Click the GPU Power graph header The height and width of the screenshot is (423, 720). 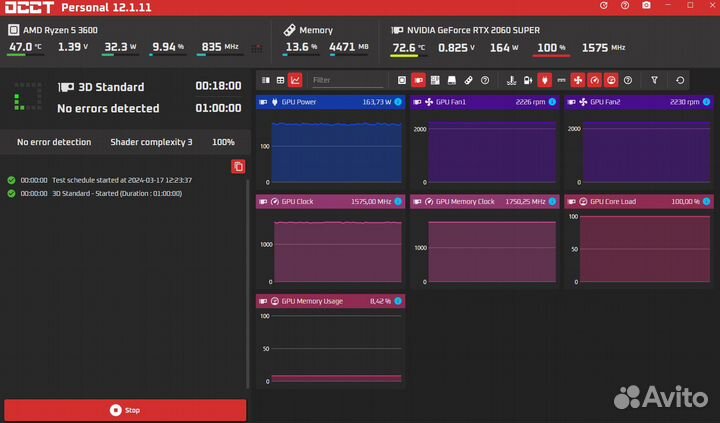tap(330, 102)
